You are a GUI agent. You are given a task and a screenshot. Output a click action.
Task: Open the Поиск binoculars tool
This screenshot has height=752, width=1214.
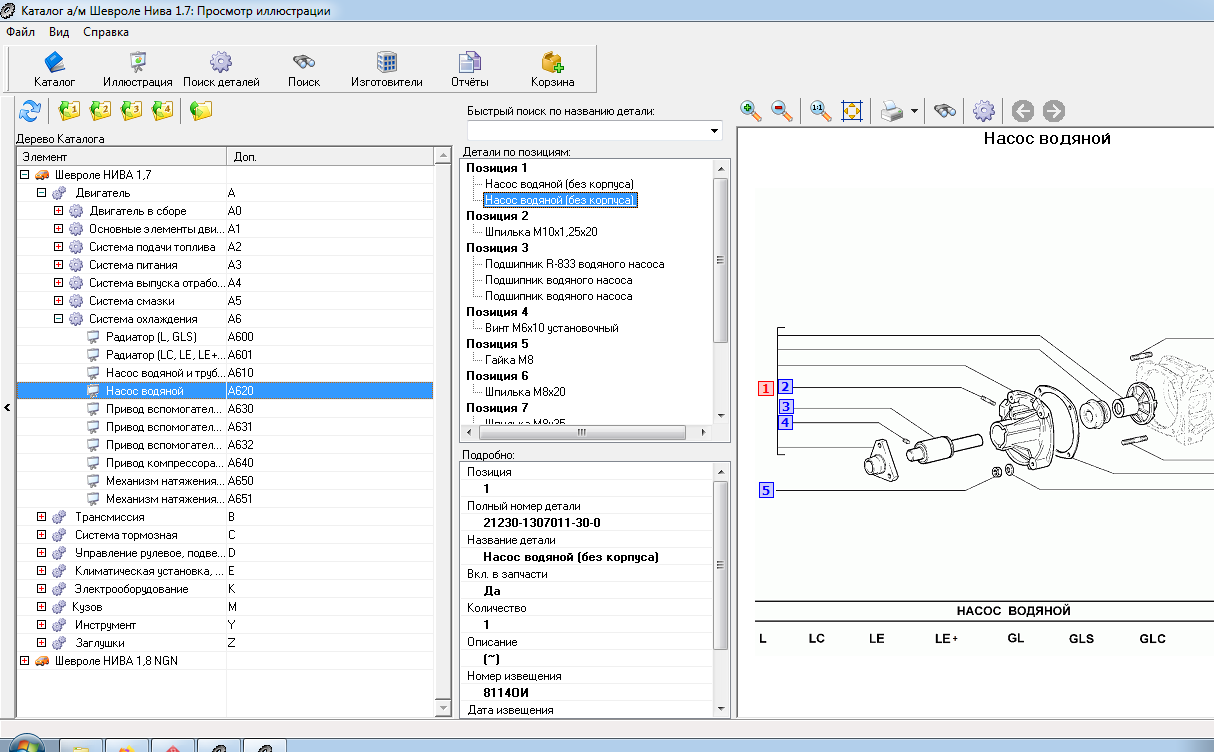[x=304, y=69]
